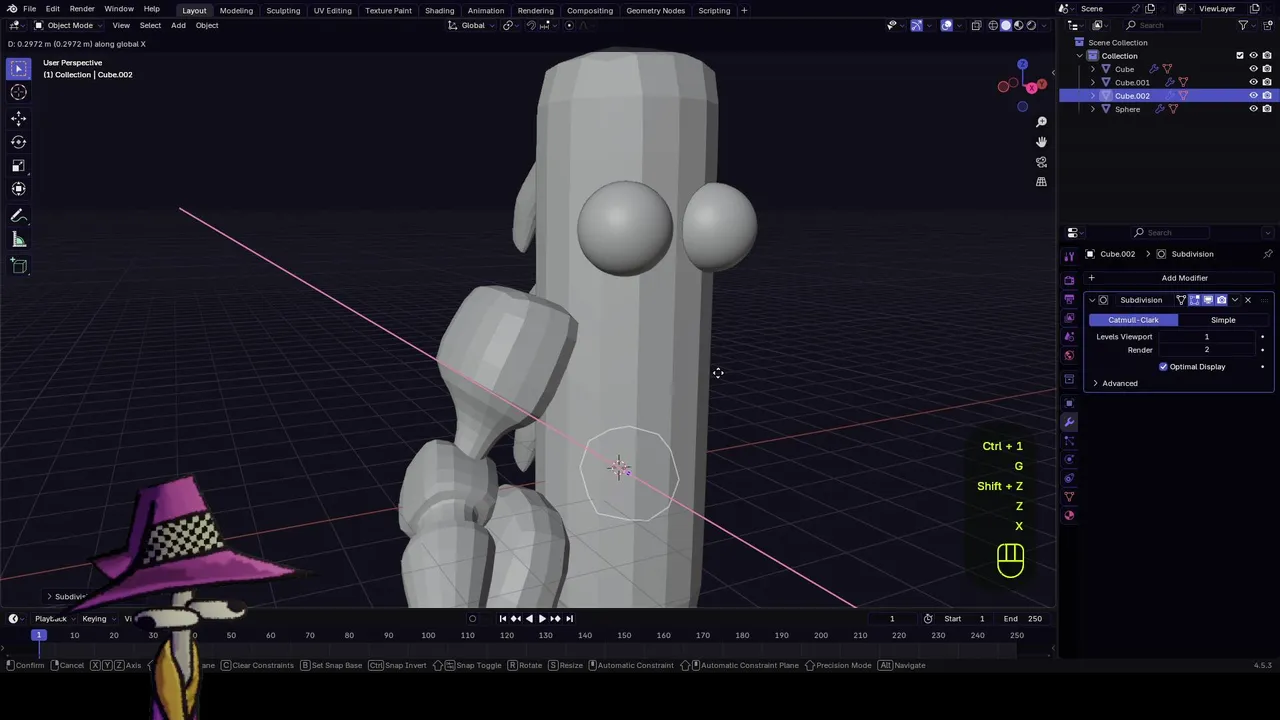The image size is (1280, 720).
Task: Collapse the Subdivision modifier panel
Action: tap(1092, 300)
